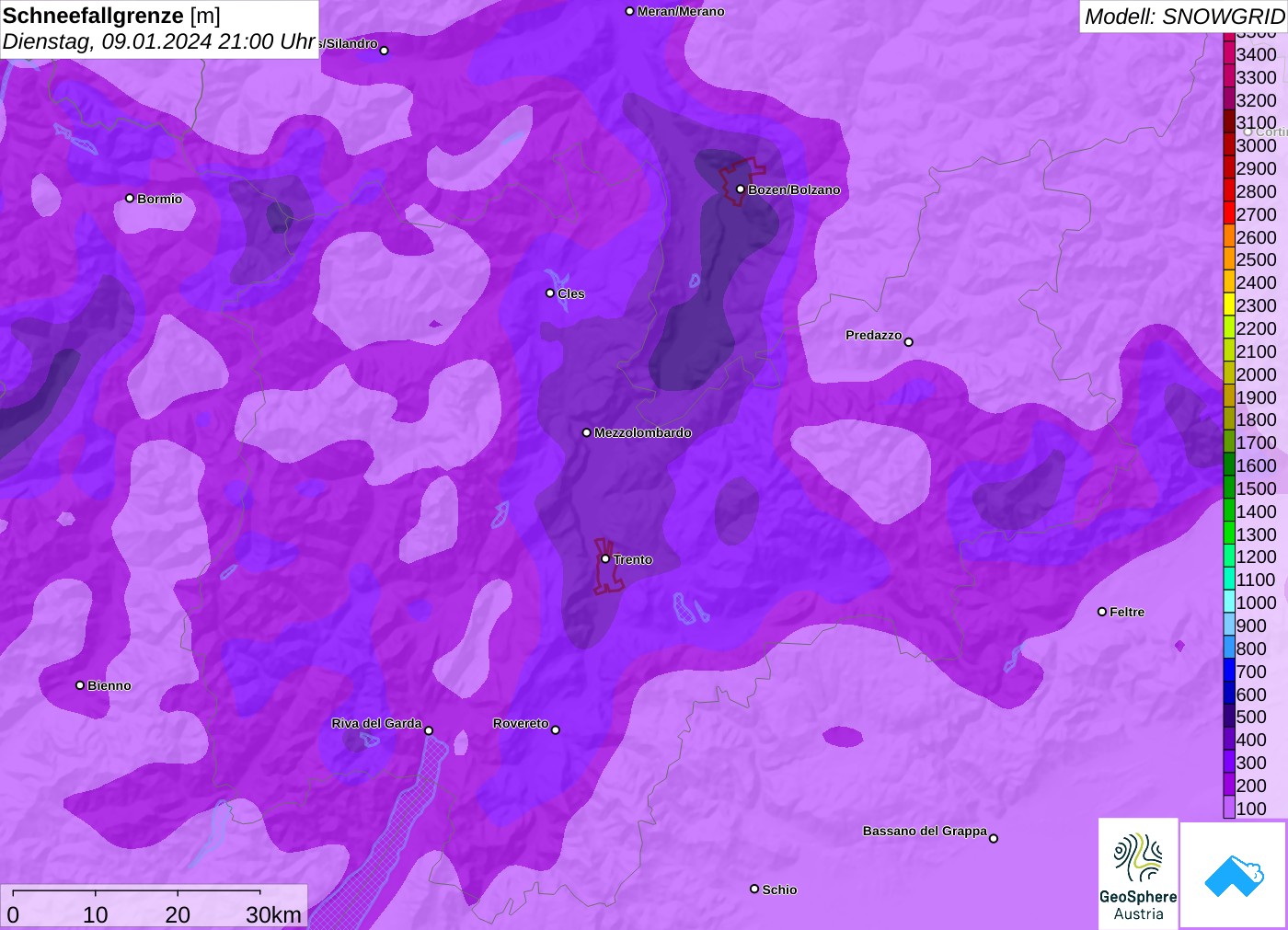Click the 10 scale bar label
This screenshot has height=930, width=1288.
(96, 914)
